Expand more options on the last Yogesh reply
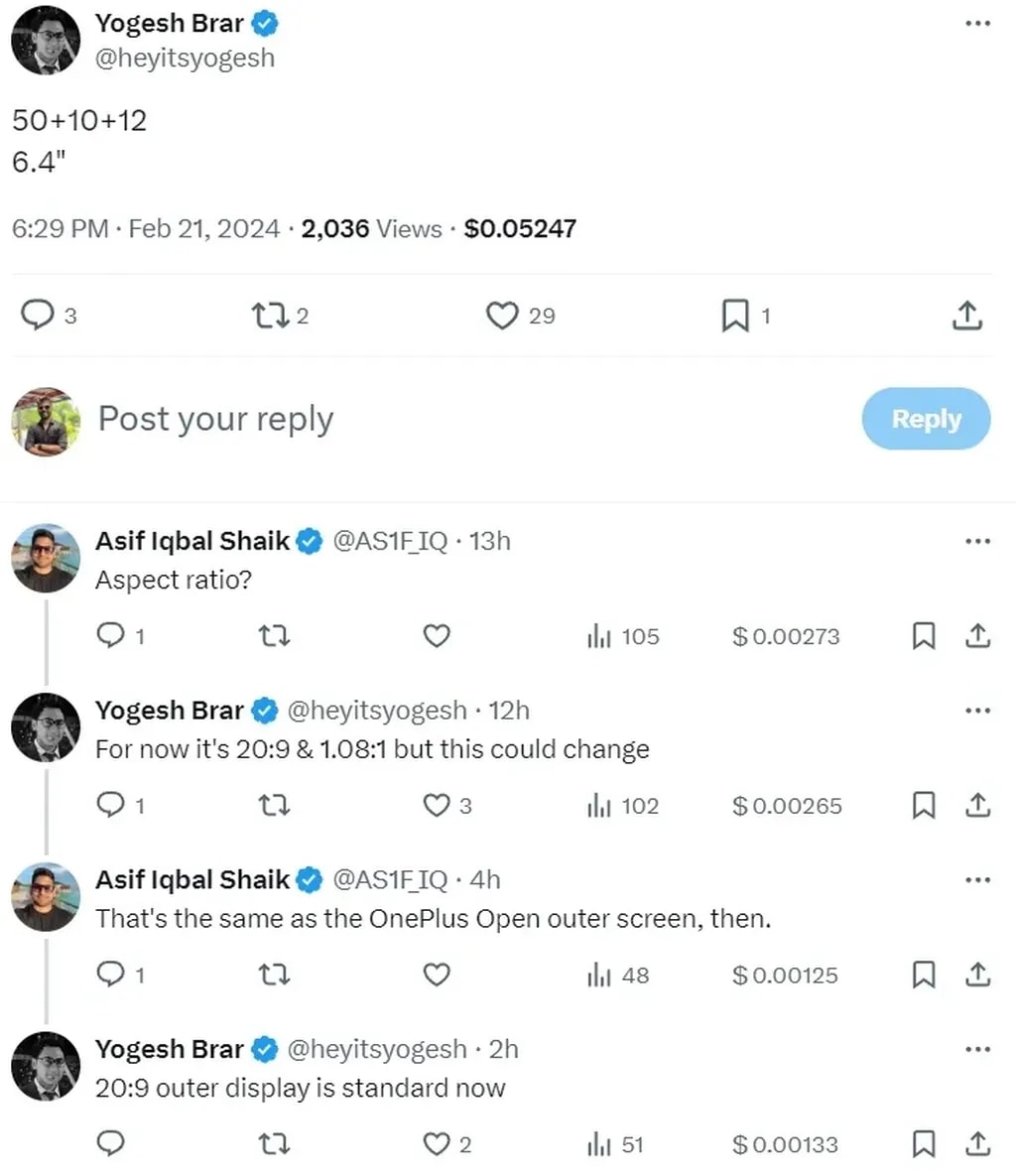Screen dimensions: 1016x1176 pyautogui.click(x=977, y=1049)
